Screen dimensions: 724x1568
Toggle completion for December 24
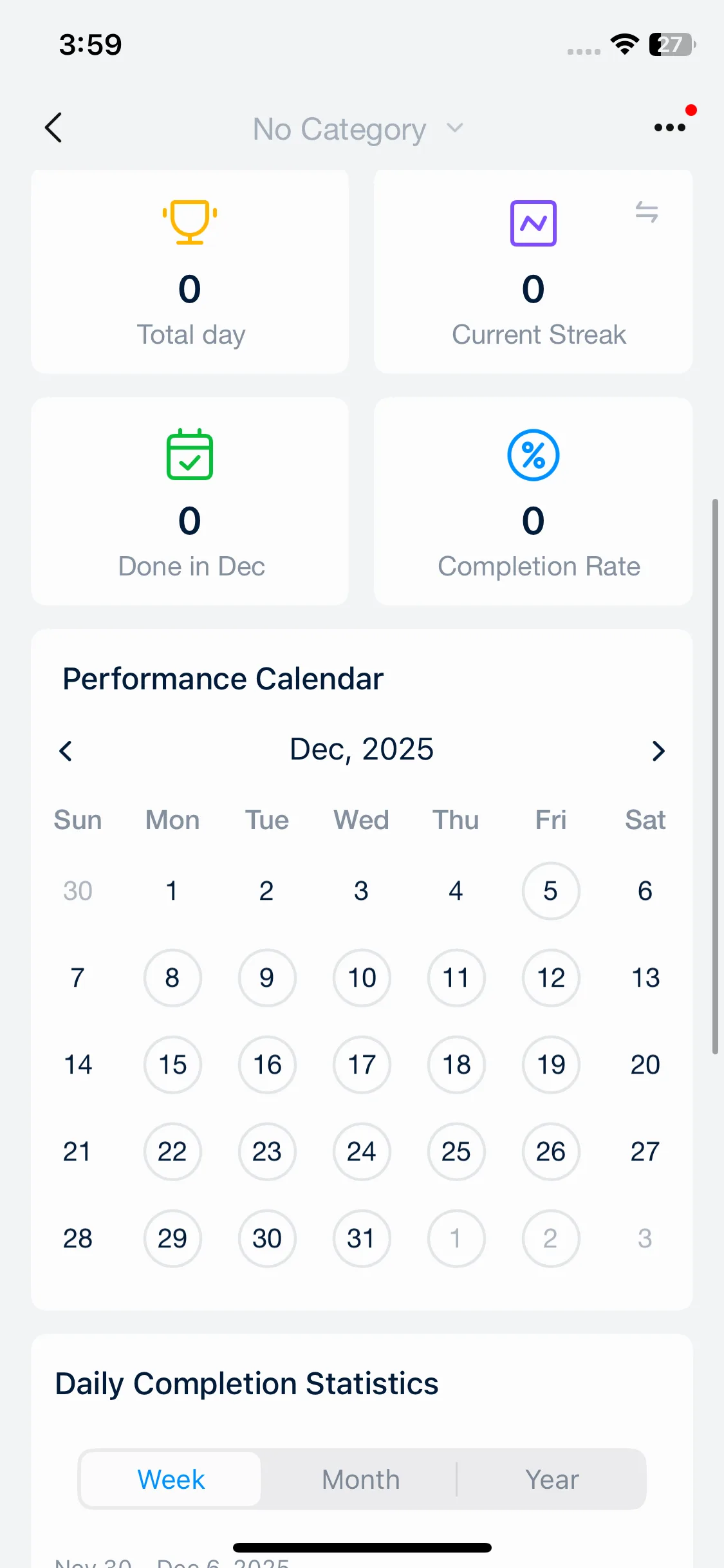(362, 1152)
